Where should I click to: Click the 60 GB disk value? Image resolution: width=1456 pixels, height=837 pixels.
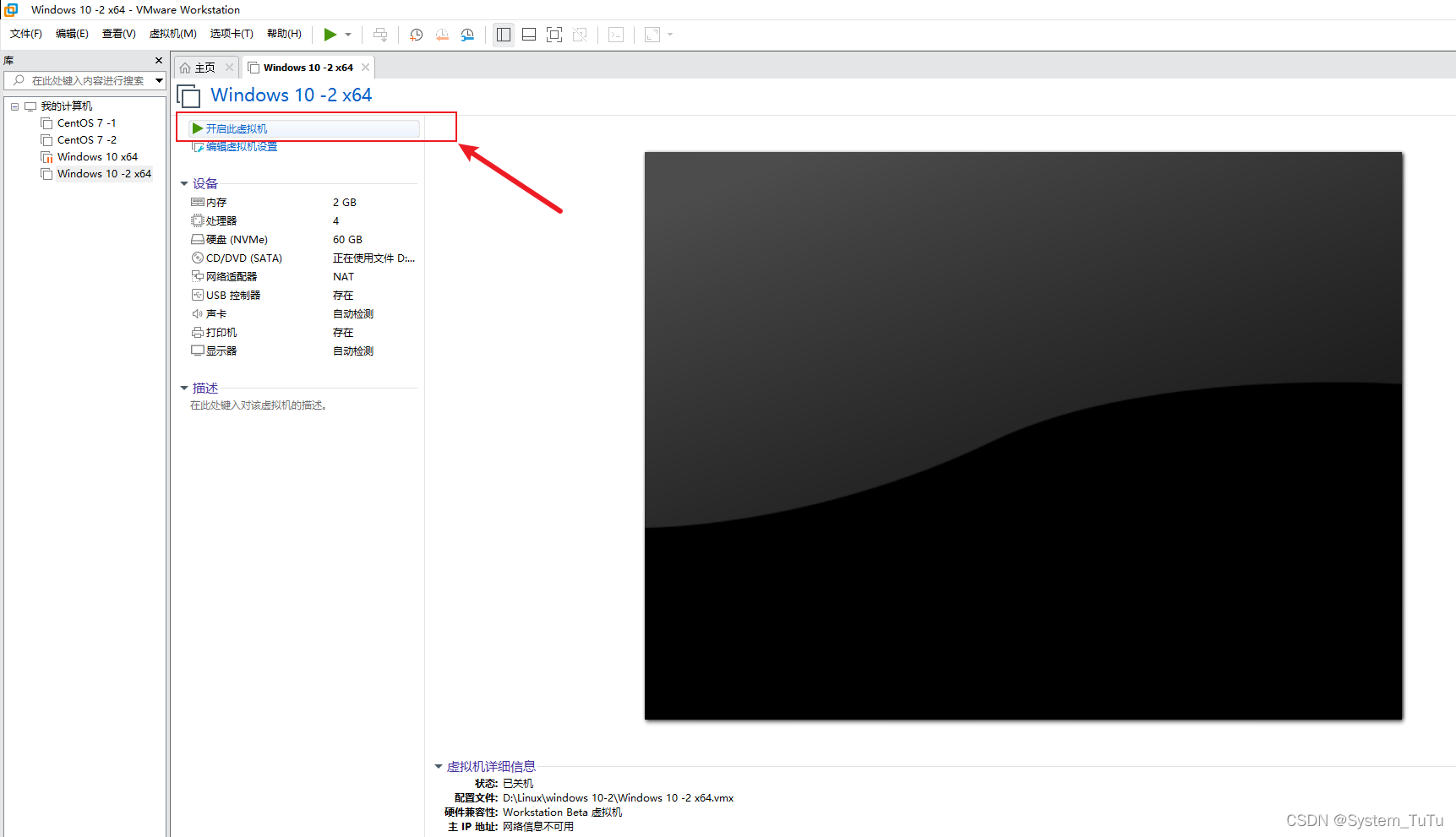tap(347, 240)
